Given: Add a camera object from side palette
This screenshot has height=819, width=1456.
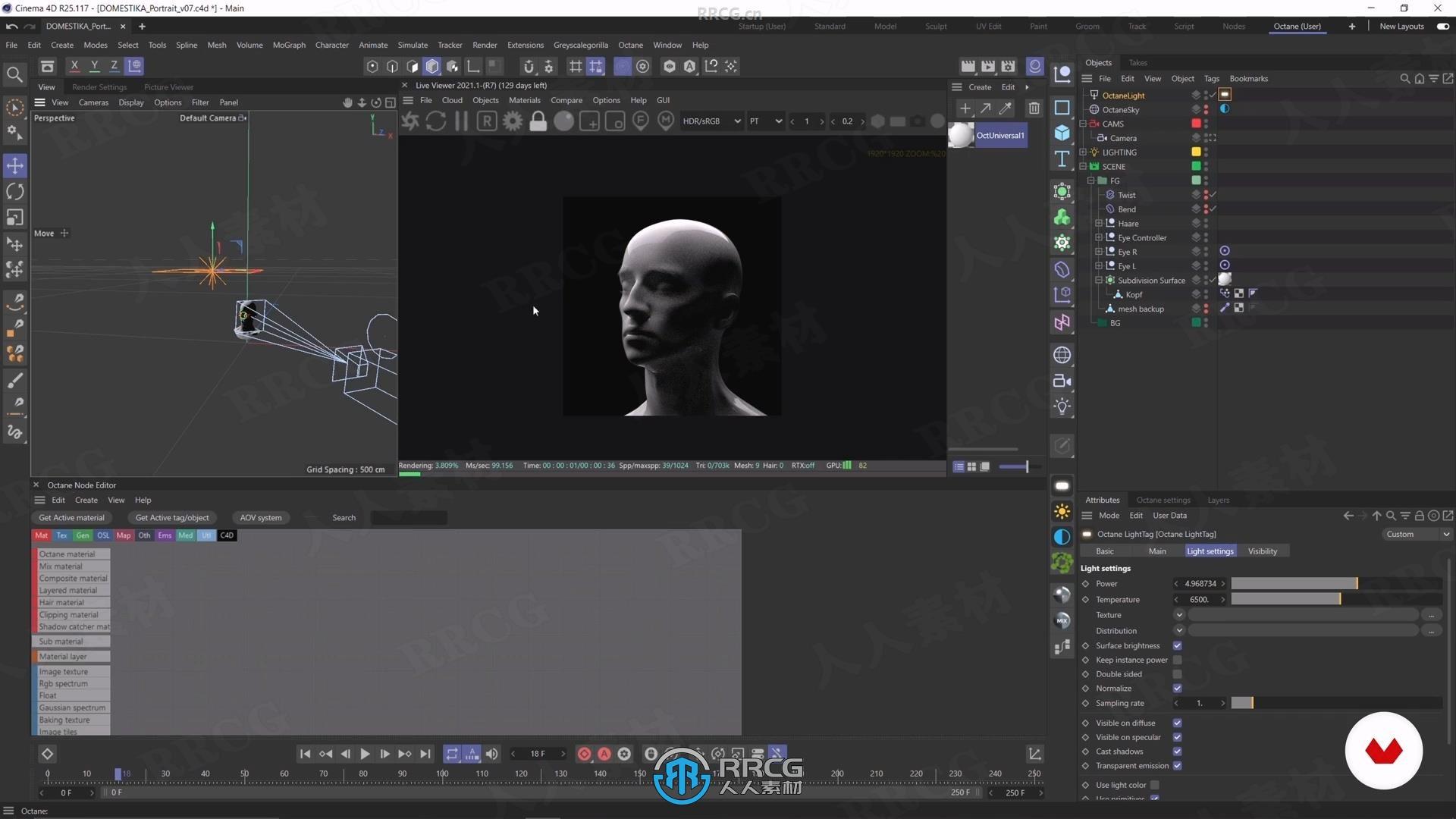Looking at the screenshot, I should (x=1062, y=381).
